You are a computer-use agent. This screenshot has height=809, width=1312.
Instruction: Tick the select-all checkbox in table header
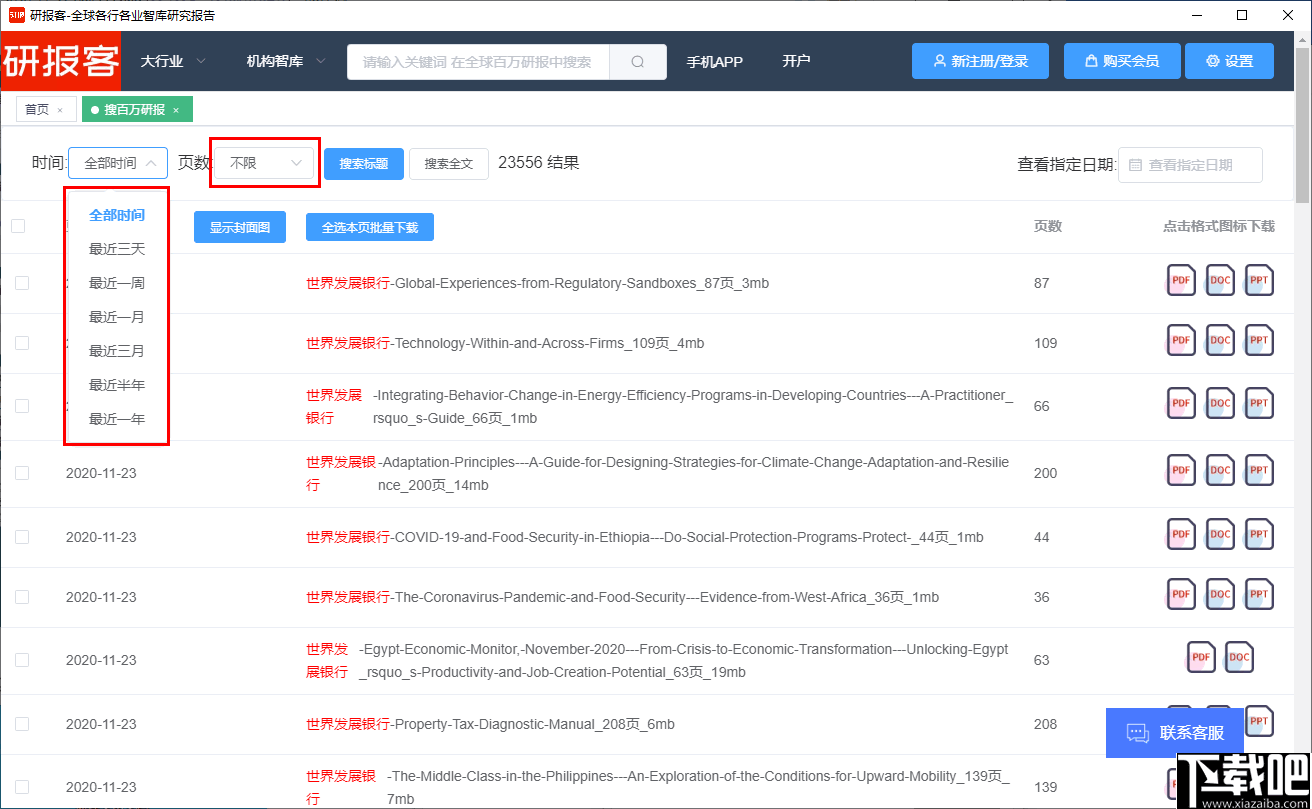coord(18,226)
